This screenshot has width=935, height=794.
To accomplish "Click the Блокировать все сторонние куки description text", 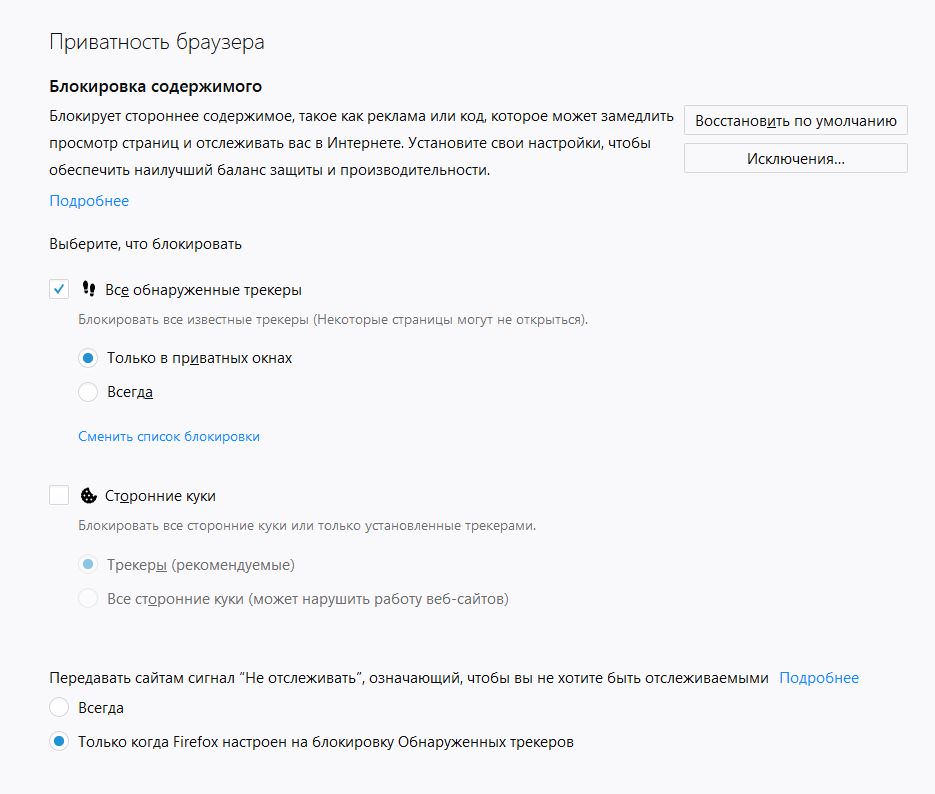I will tap(307, 525).
